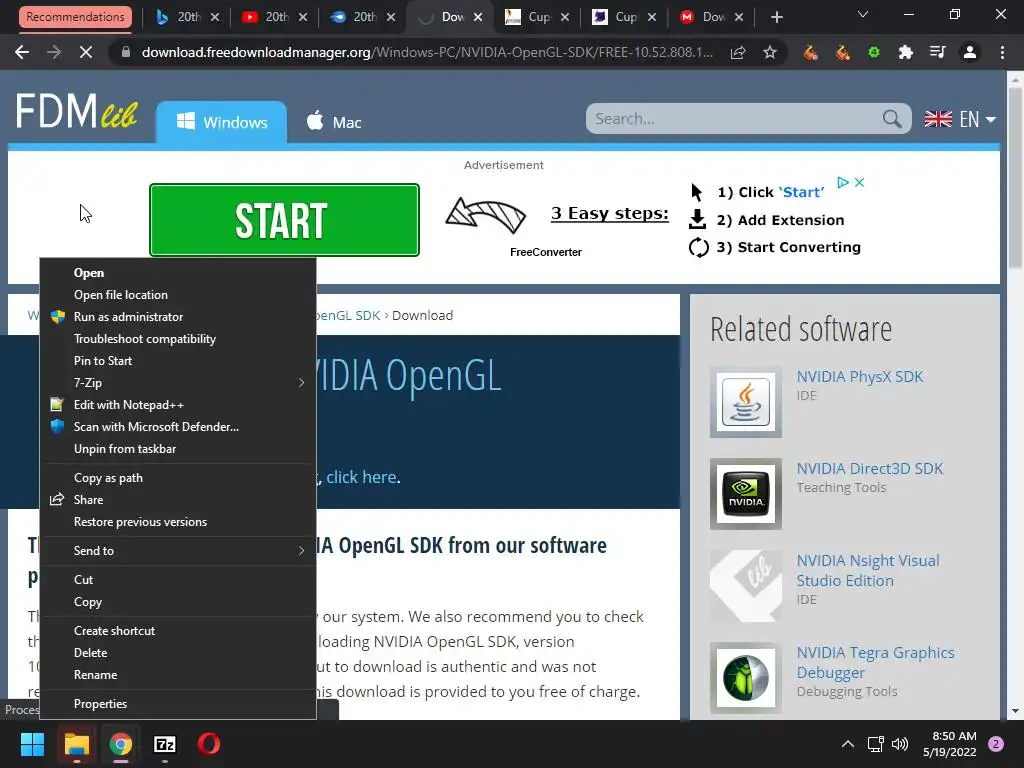Click the browser back arrow

point(22,52)
